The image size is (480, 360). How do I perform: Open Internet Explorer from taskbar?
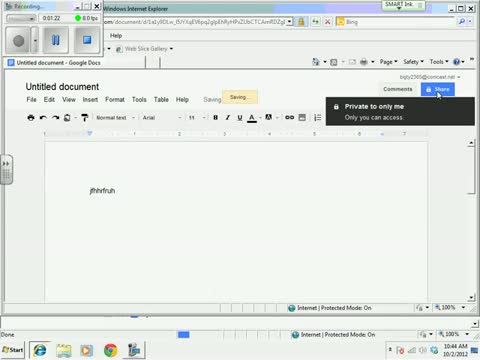40,350
